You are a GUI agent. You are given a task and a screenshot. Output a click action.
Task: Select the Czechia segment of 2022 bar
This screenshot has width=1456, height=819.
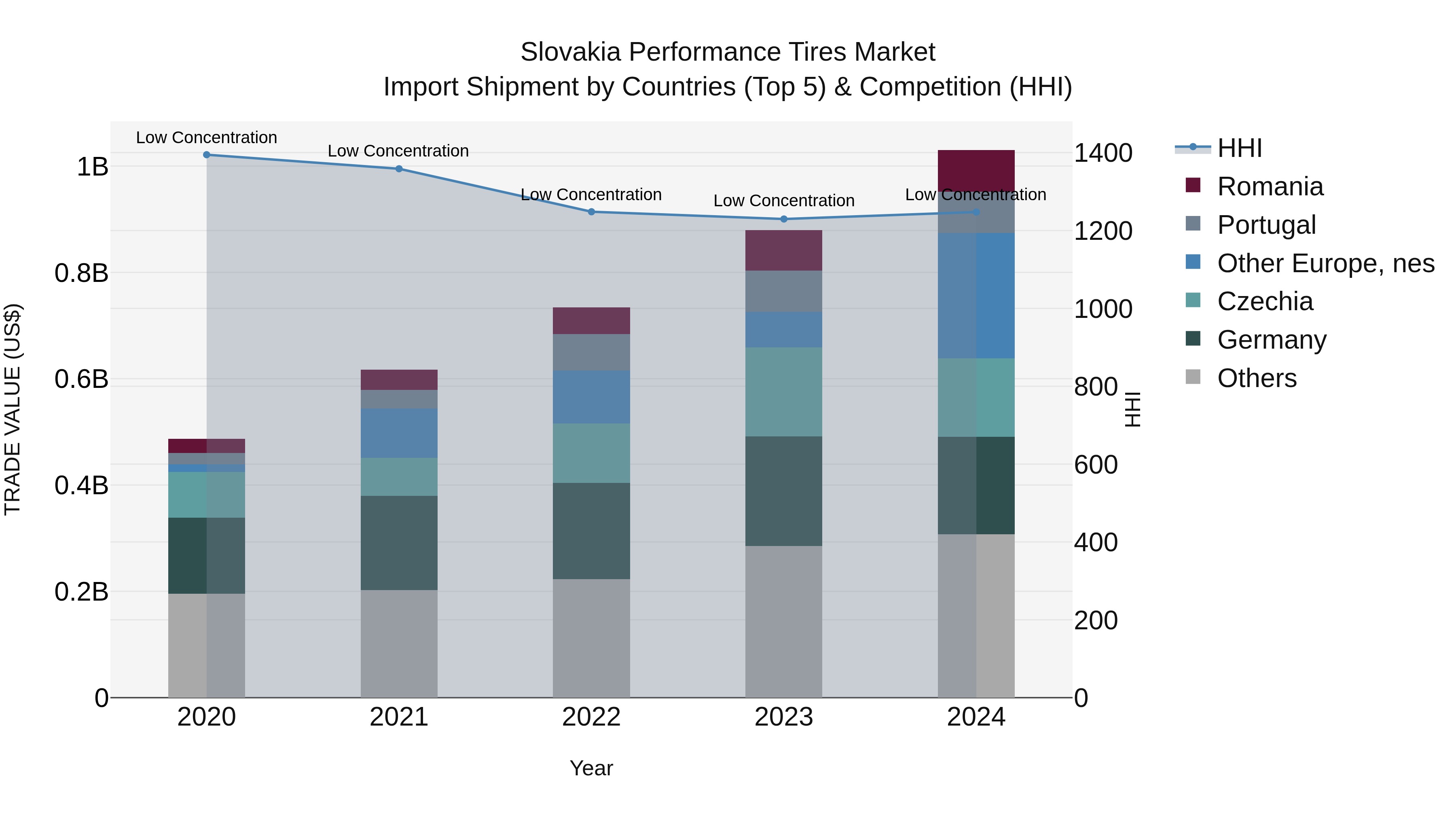pyautogui.click(x=591, y=453)
